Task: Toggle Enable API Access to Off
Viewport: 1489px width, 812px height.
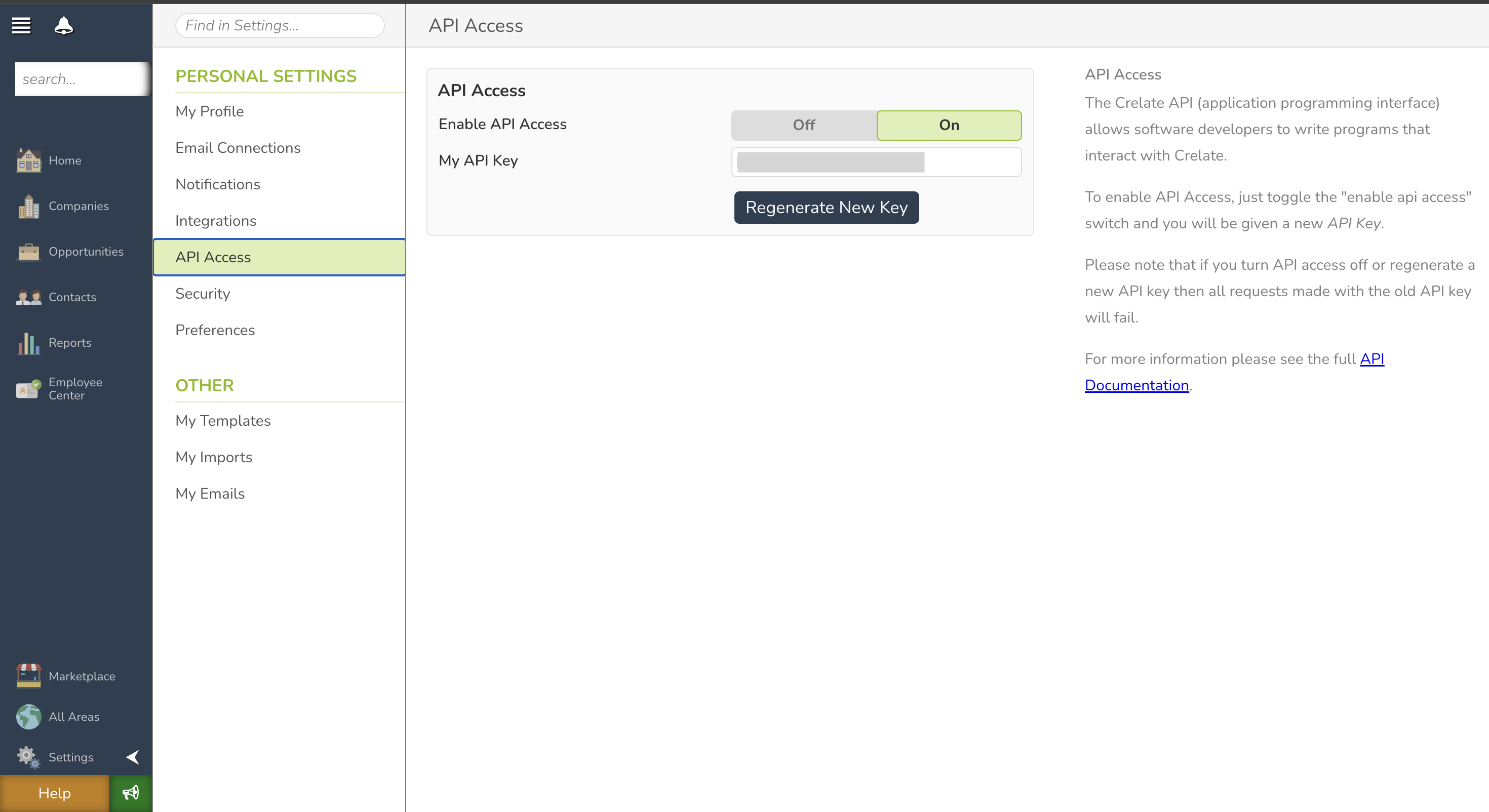Action: pos(804,124)
